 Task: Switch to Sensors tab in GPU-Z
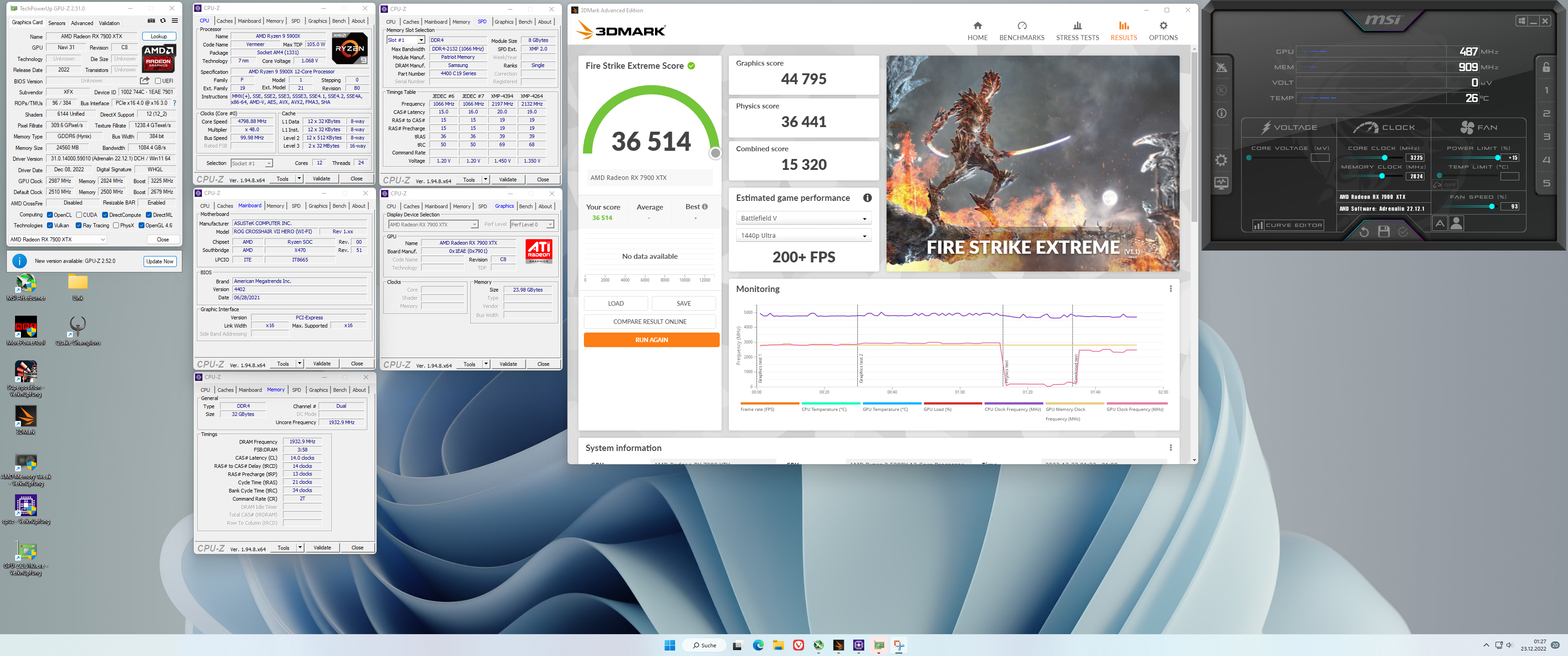click(x=57, y=23)
